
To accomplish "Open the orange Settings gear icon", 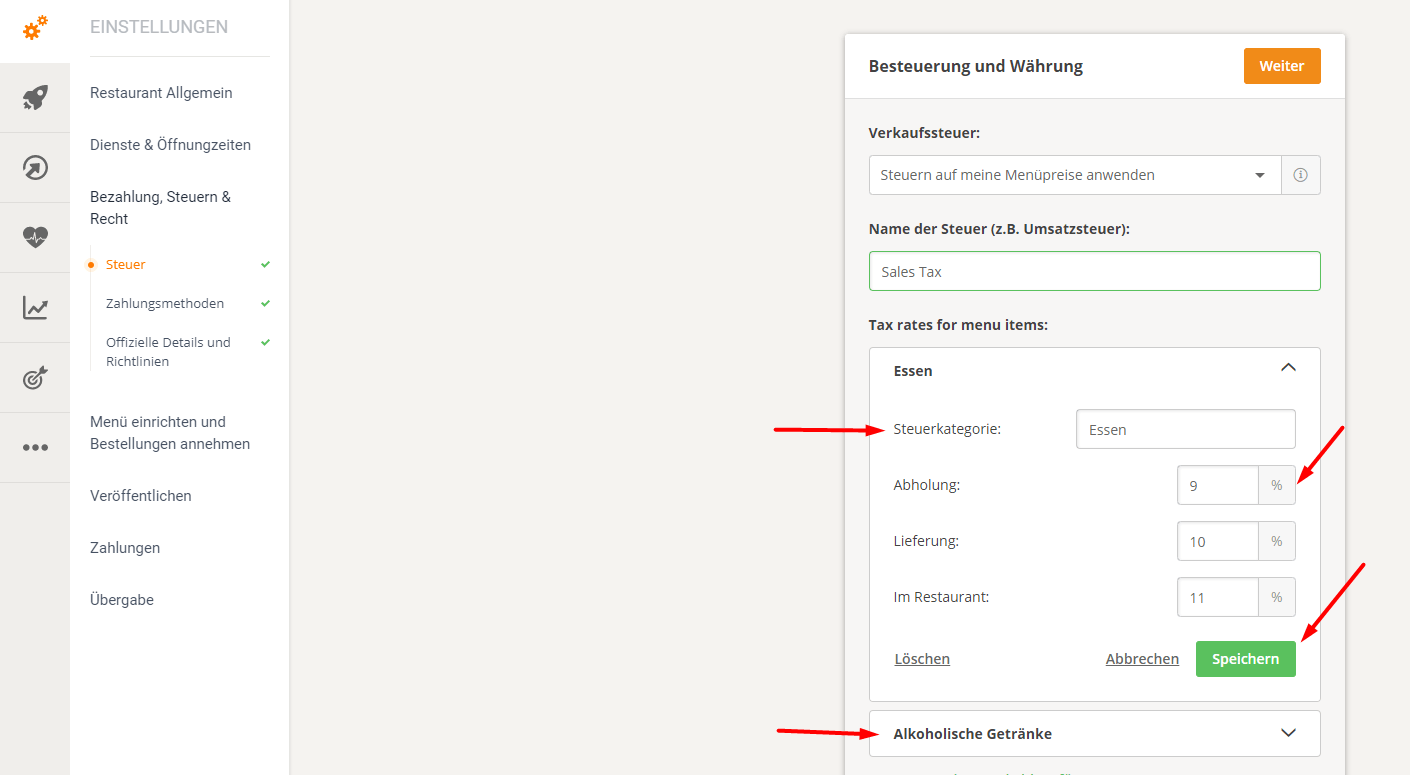I will click(x=34, y=28).
